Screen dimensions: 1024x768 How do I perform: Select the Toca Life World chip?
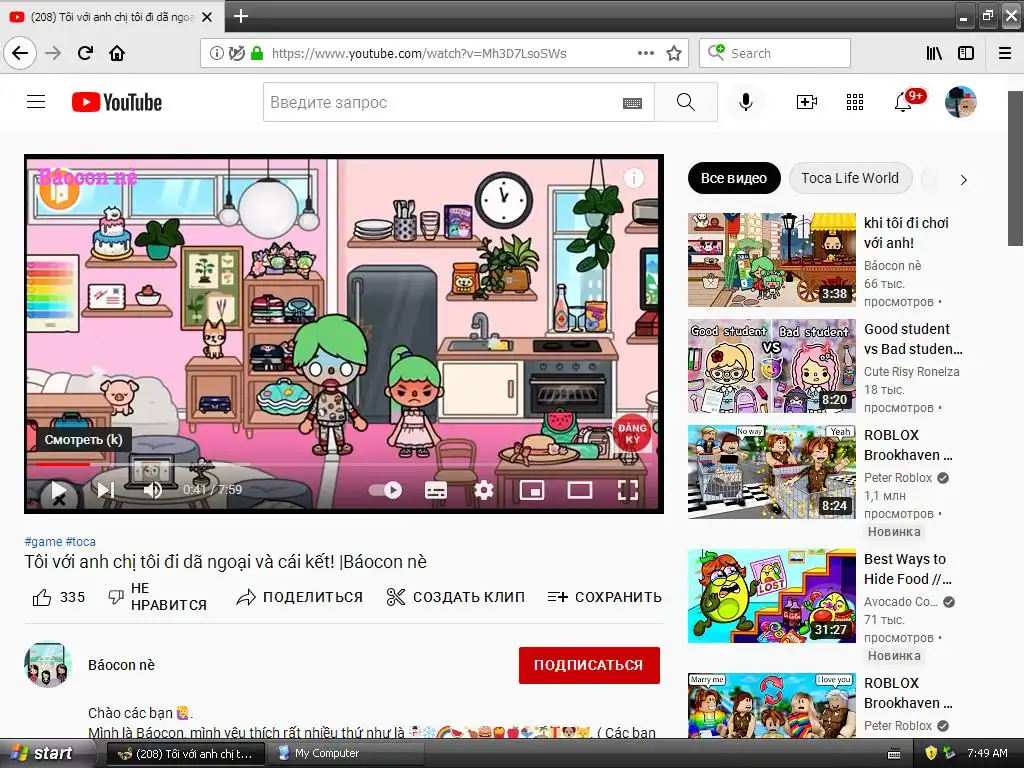pyautogui.click(x=850, y=178)
